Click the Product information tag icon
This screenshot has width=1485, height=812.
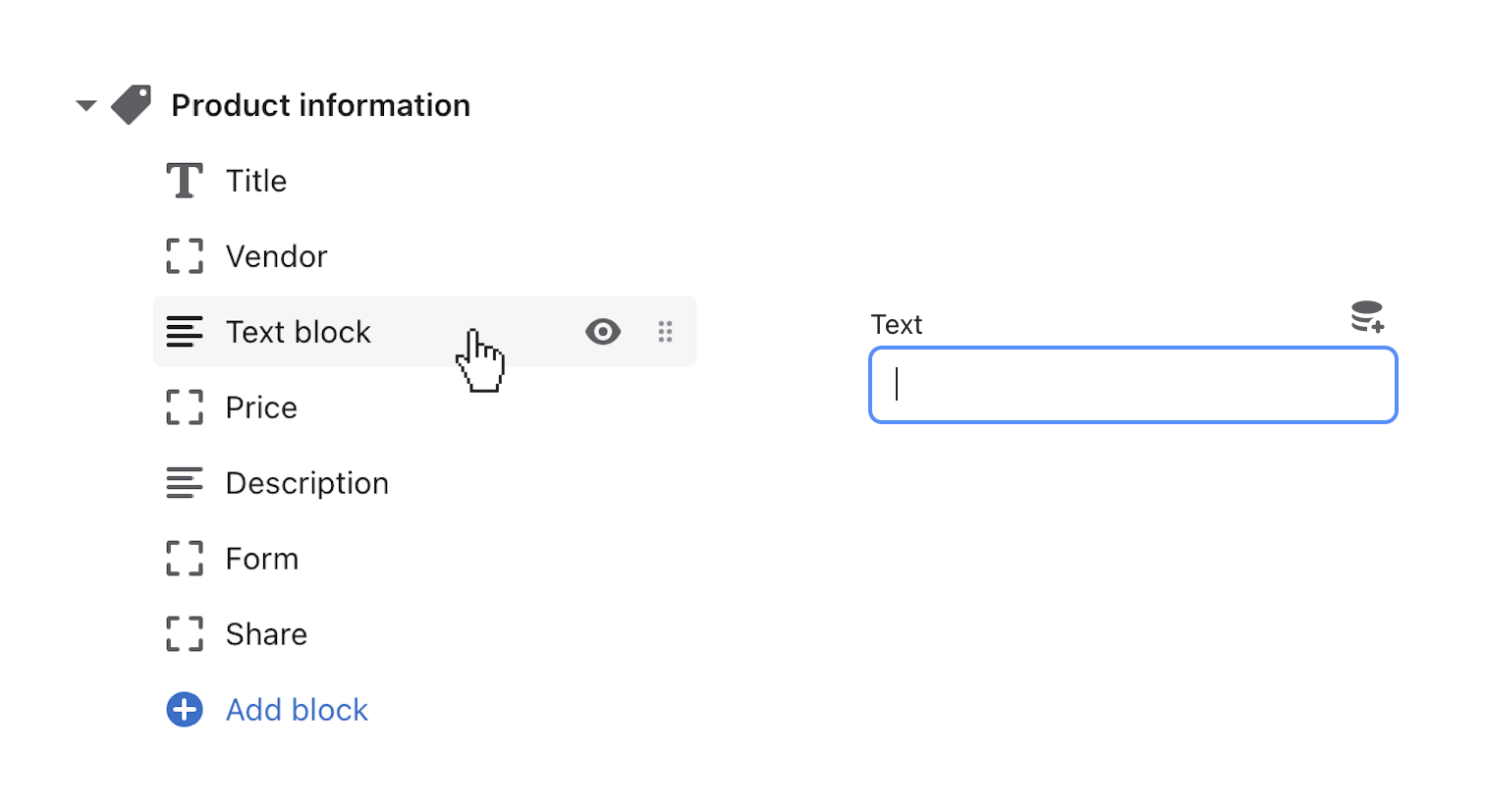pos(132,105)
